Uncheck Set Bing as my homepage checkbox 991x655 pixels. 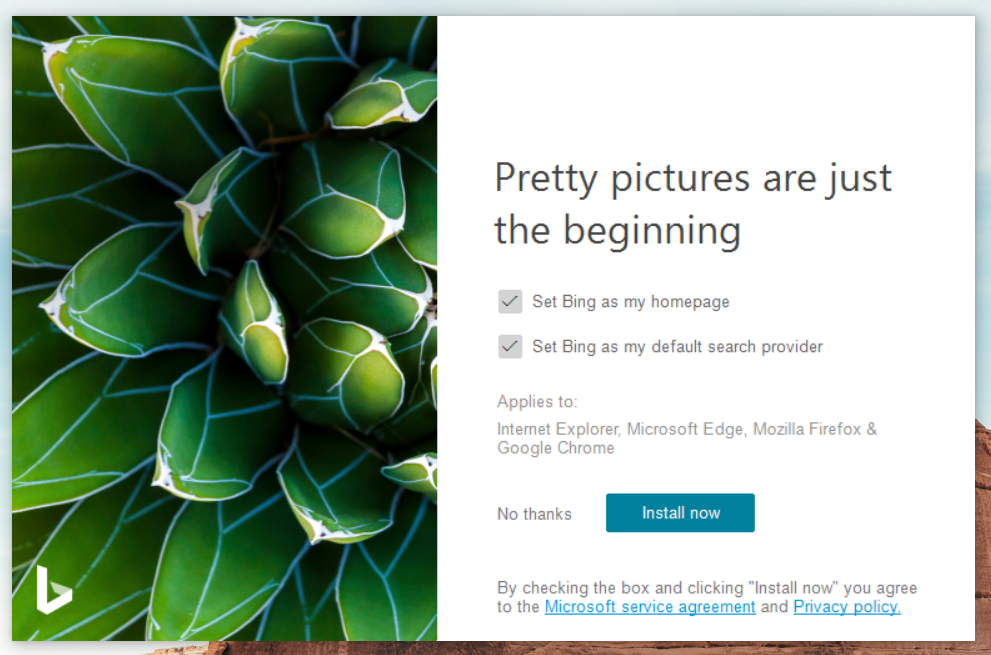[510, 302]
